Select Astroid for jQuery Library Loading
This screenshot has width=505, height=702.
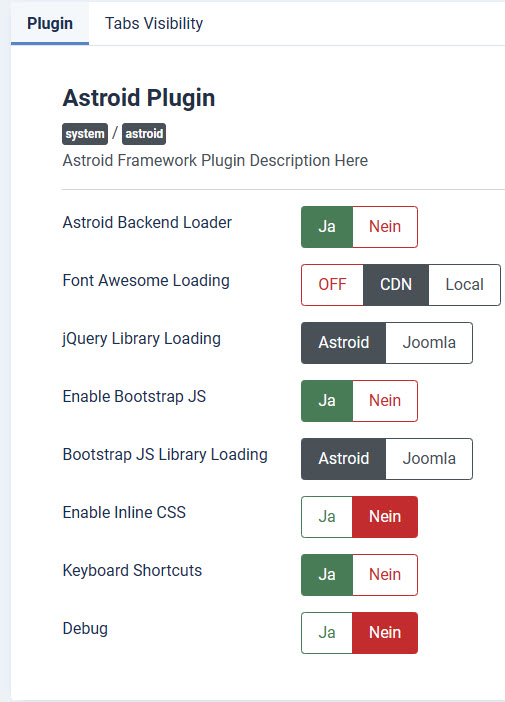pyautogui.click(x=343, y=342)
